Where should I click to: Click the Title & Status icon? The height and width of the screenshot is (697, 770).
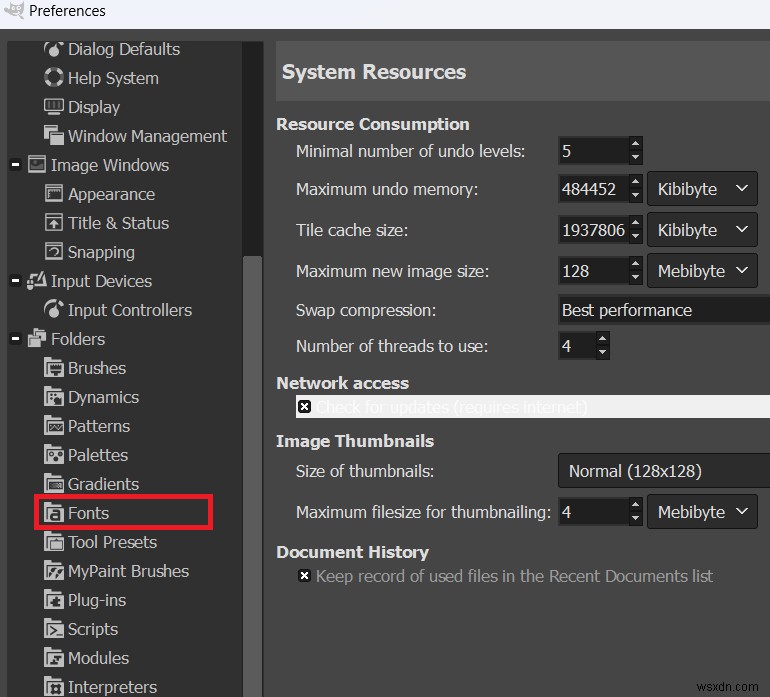[x=54, y=223]
